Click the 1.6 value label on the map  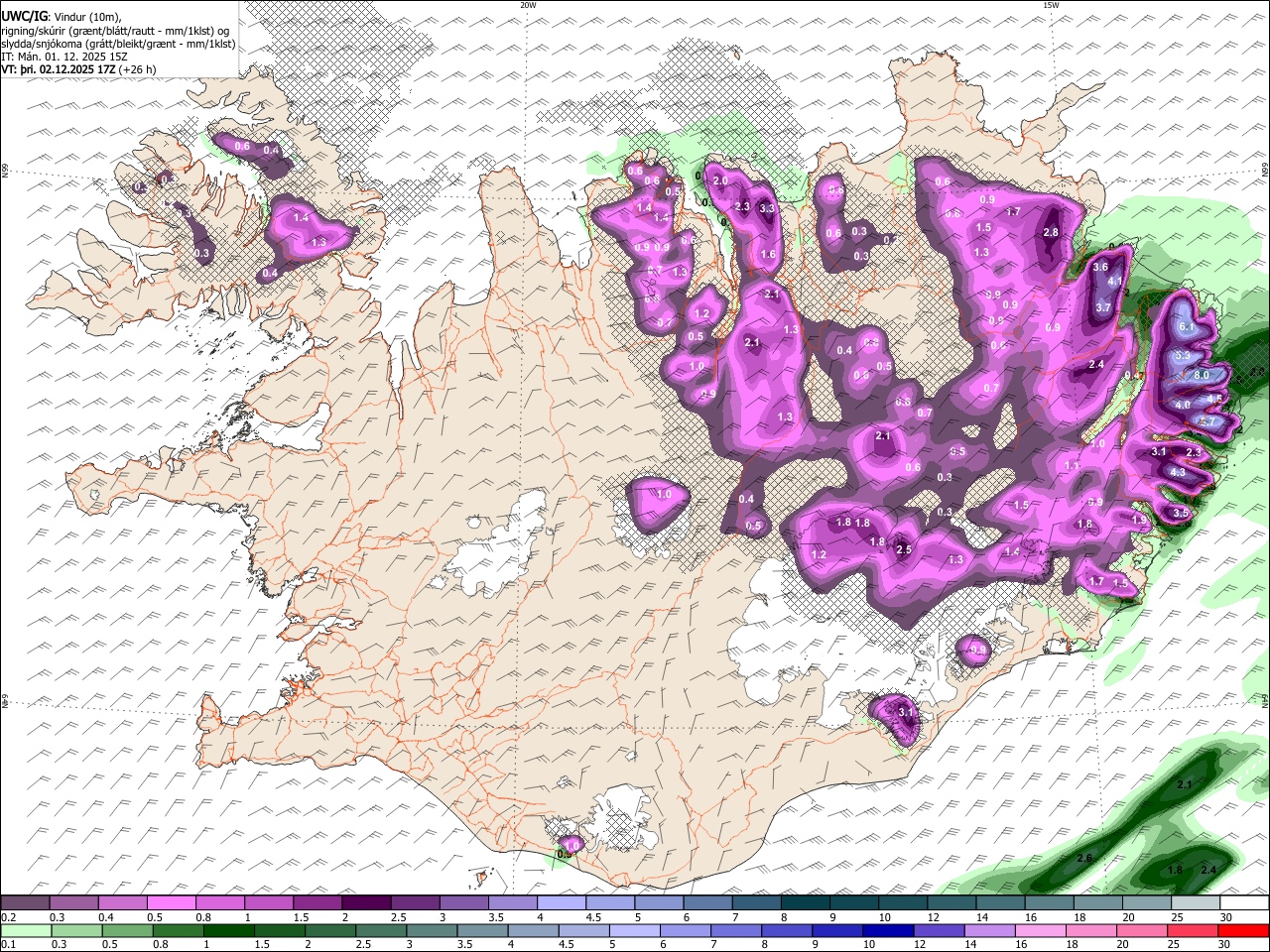coord(767,254)
